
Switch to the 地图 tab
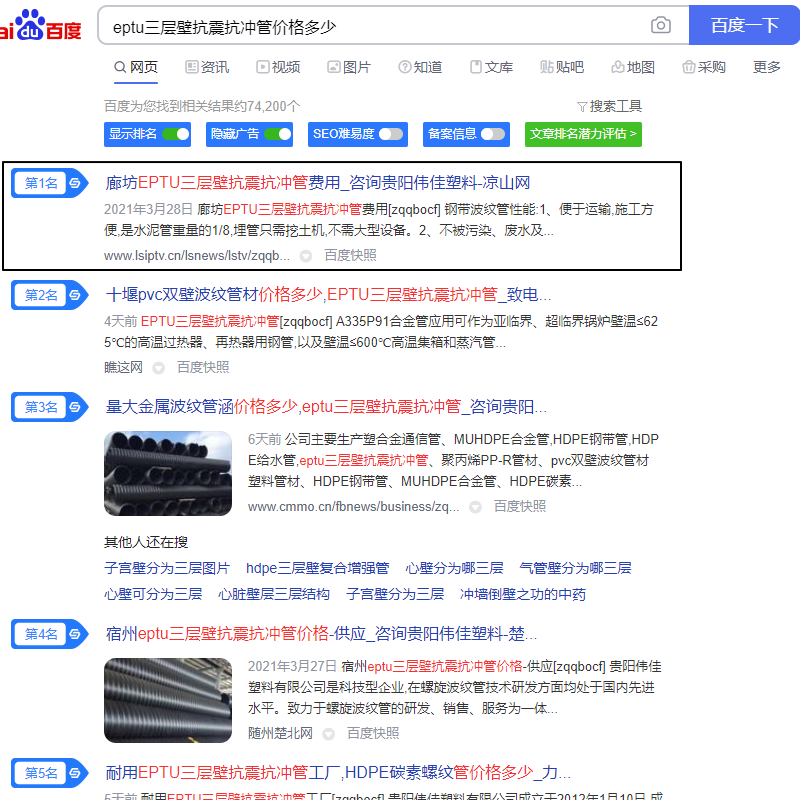click(633, 67)
